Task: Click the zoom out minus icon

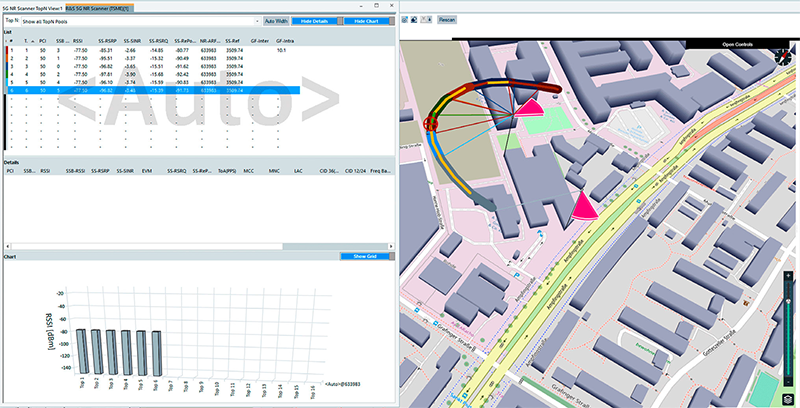Action: (790, 381)
